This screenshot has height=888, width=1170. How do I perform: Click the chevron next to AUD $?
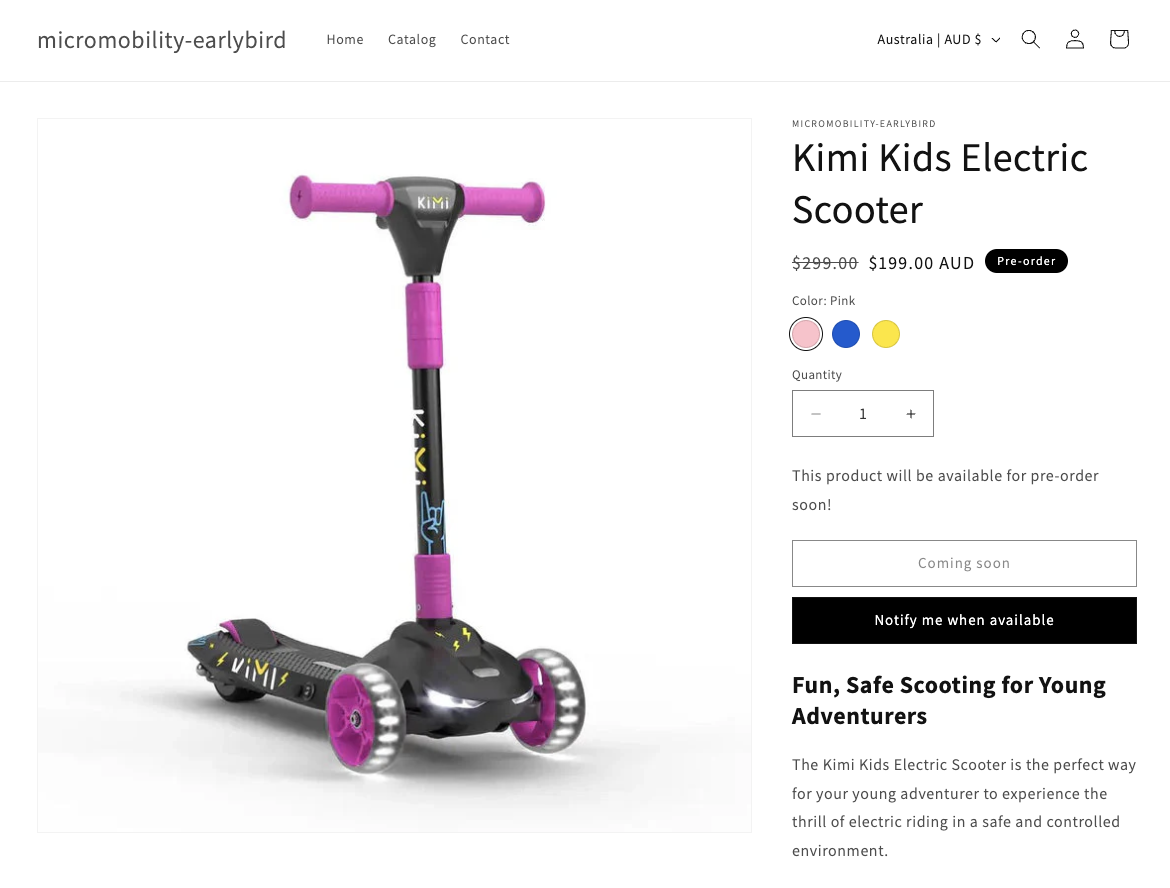click(x=995, y=40)
